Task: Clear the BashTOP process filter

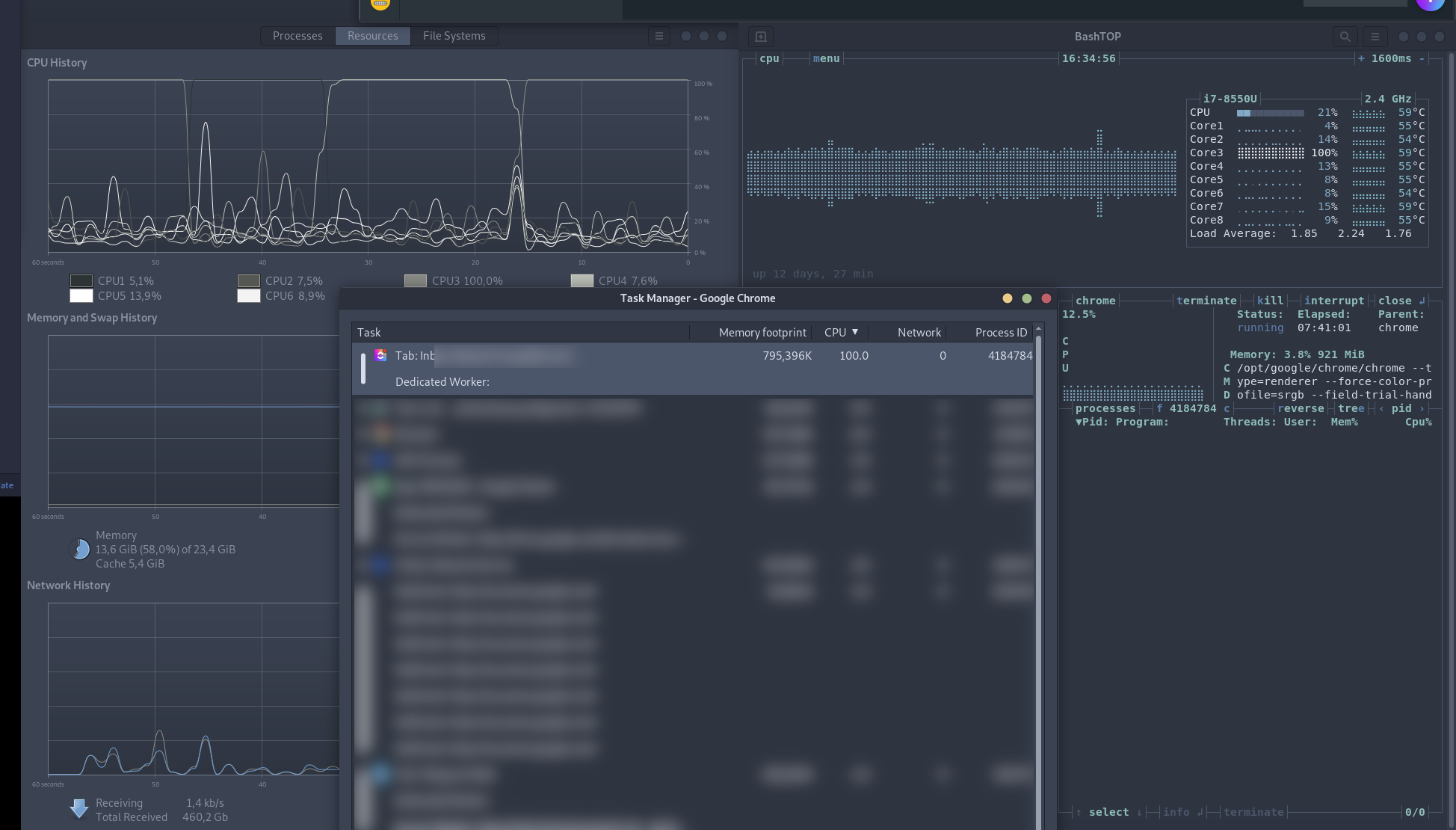Action: pos(1227,408)
